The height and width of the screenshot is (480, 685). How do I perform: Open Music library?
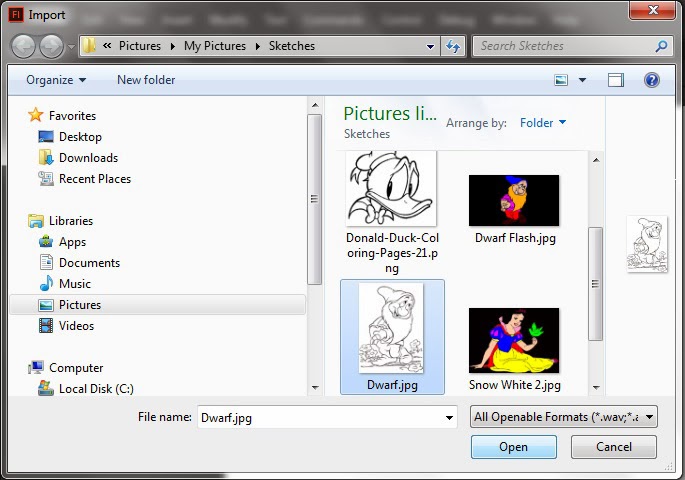[65, 283]
